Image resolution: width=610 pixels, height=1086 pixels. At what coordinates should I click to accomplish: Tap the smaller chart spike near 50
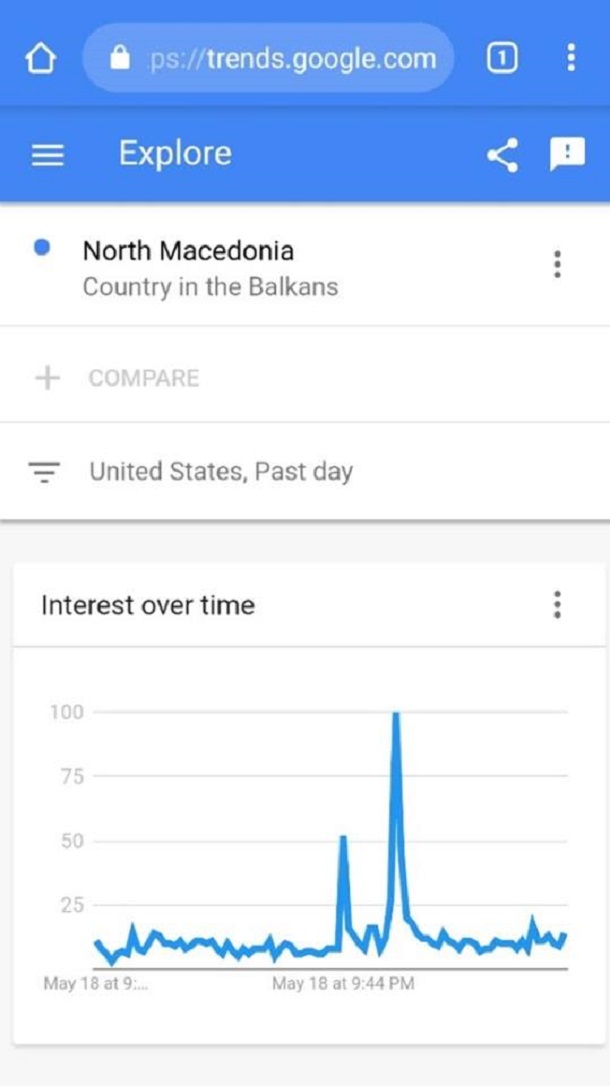click(343, 838)
